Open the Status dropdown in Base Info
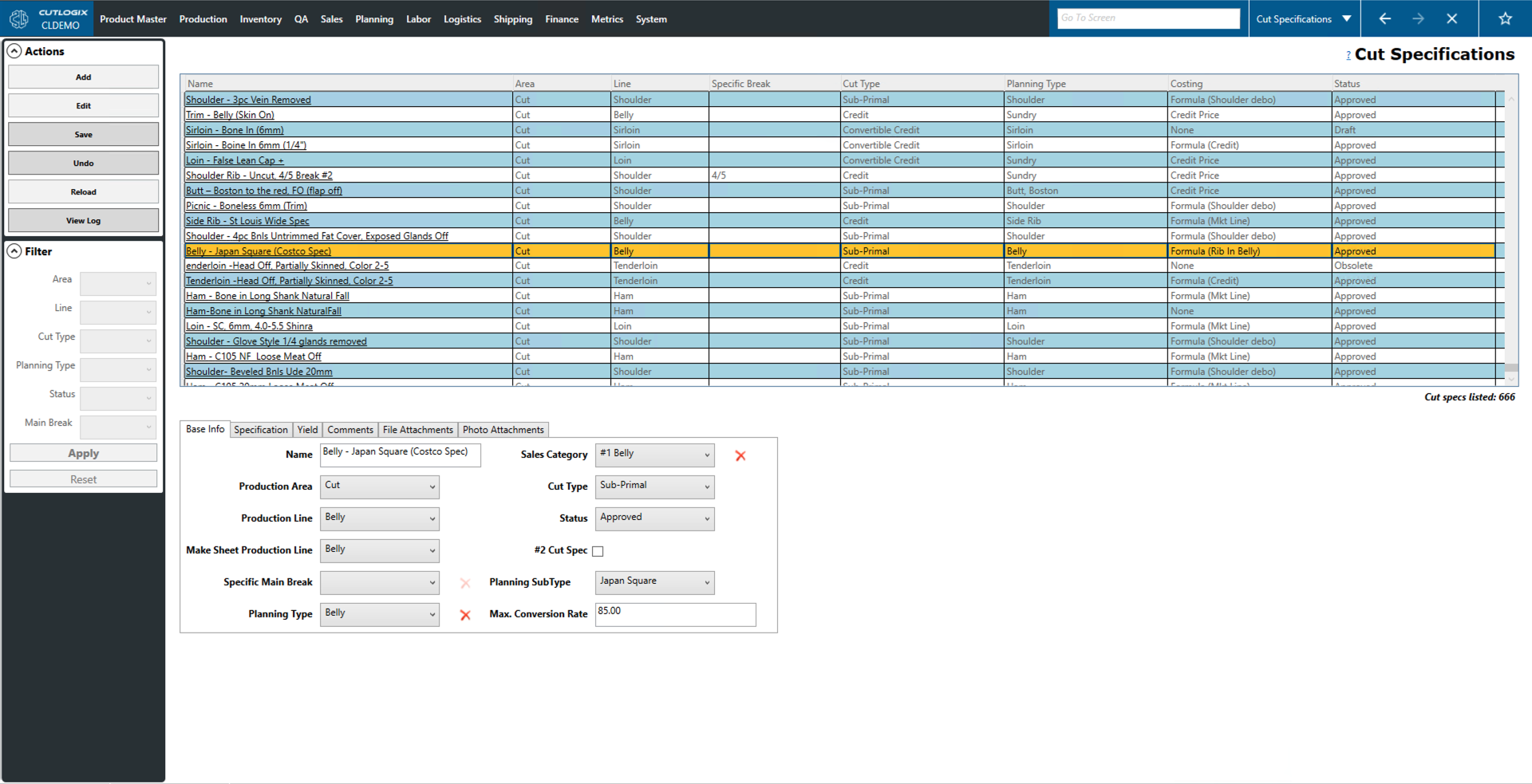The height and width of the screenshot is (784, 1532). [654, 518]
